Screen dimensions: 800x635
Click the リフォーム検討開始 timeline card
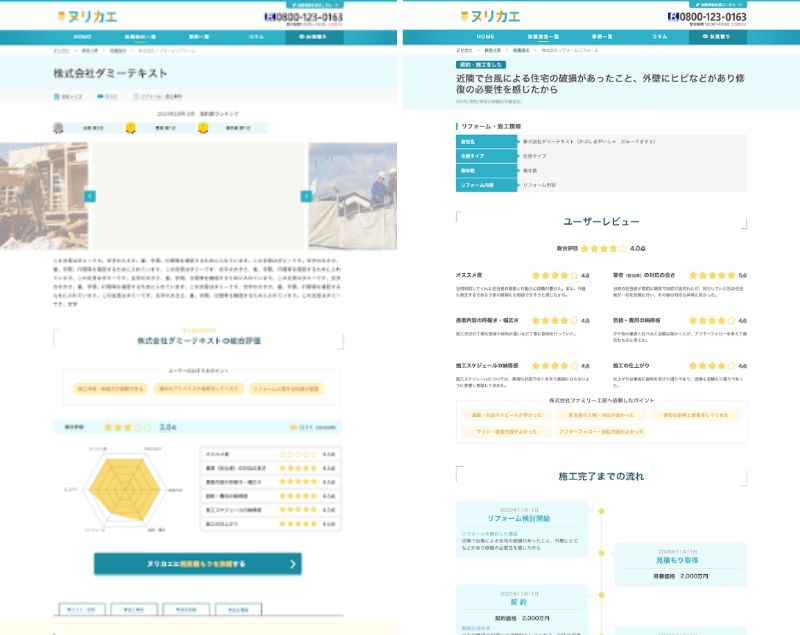518,528
